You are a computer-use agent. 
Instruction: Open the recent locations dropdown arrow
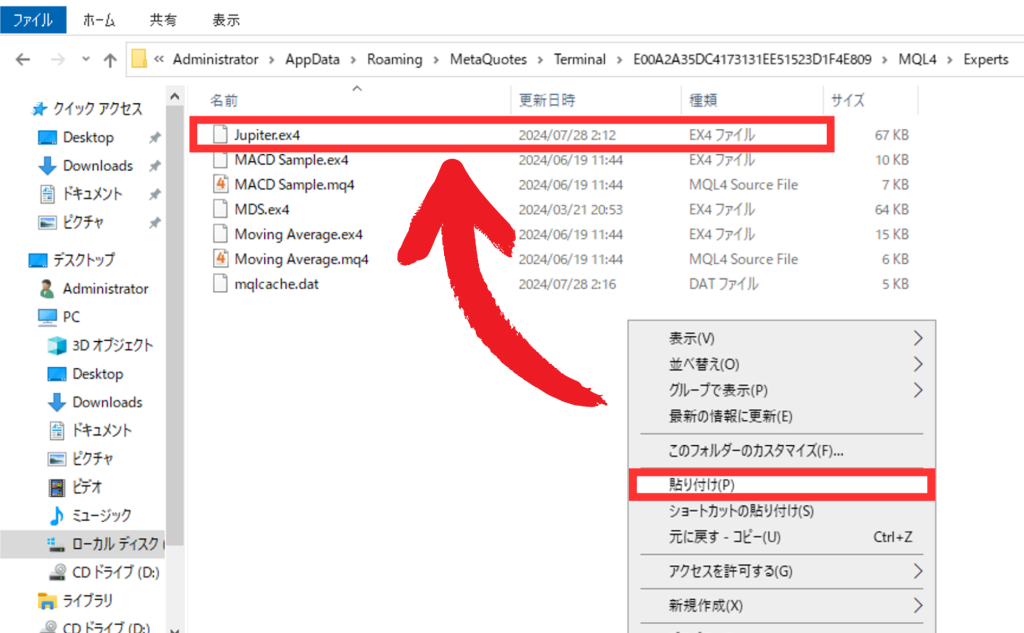tap(86, 60)
